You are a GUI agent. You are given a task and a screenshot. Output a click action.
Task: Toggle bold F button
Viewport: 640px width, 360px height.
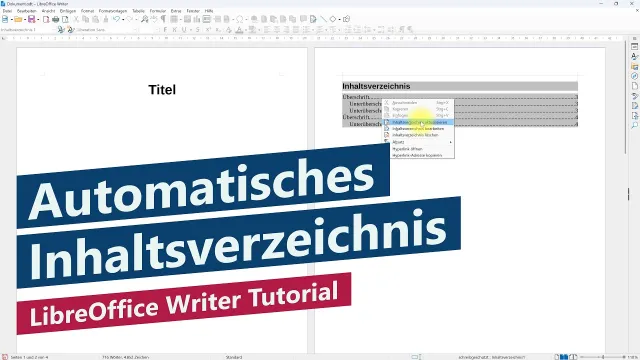[165, 29]
